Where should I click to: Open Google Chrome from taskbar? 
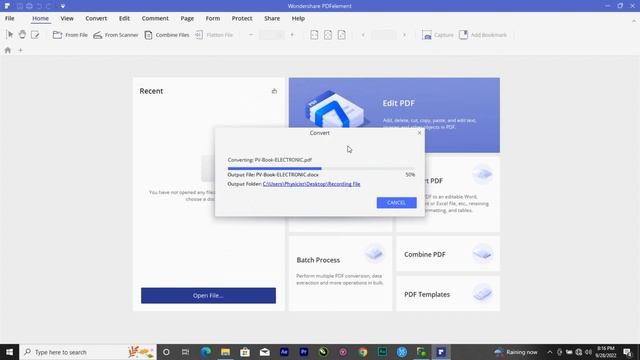click(362, 352)
